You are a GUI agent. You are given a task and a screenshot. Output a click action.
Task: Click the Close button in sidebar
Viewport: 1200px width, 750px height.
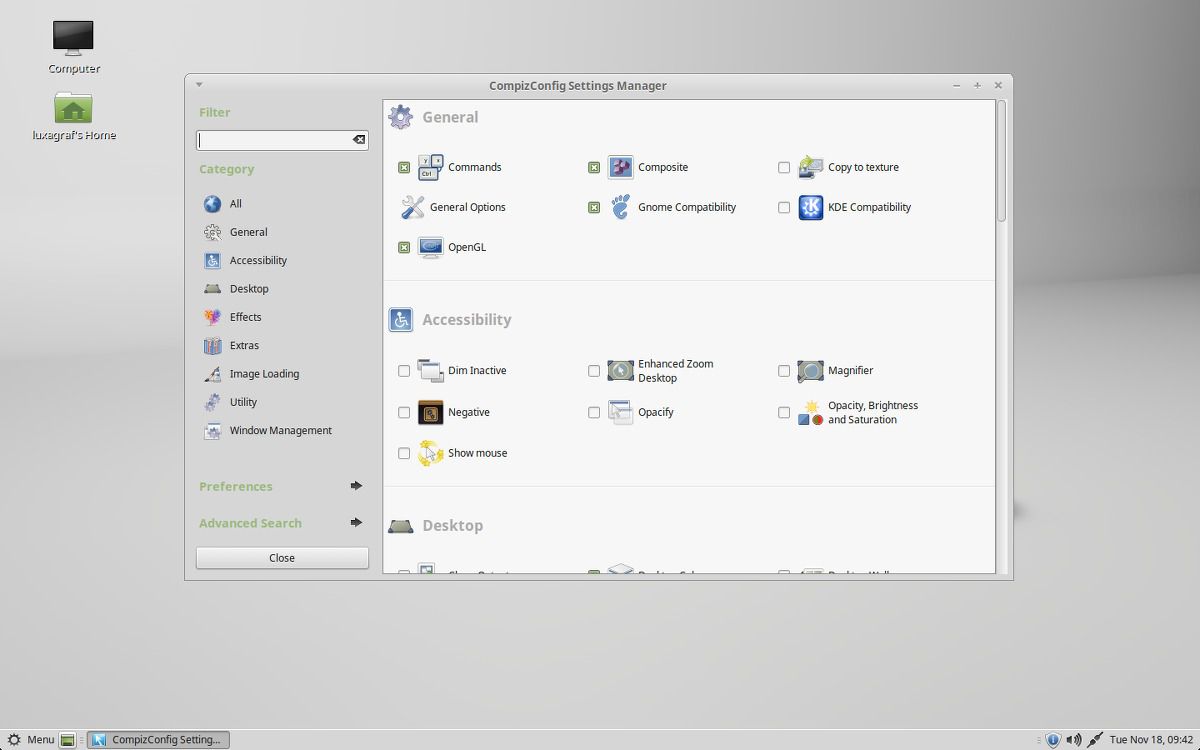pos(282,558)
